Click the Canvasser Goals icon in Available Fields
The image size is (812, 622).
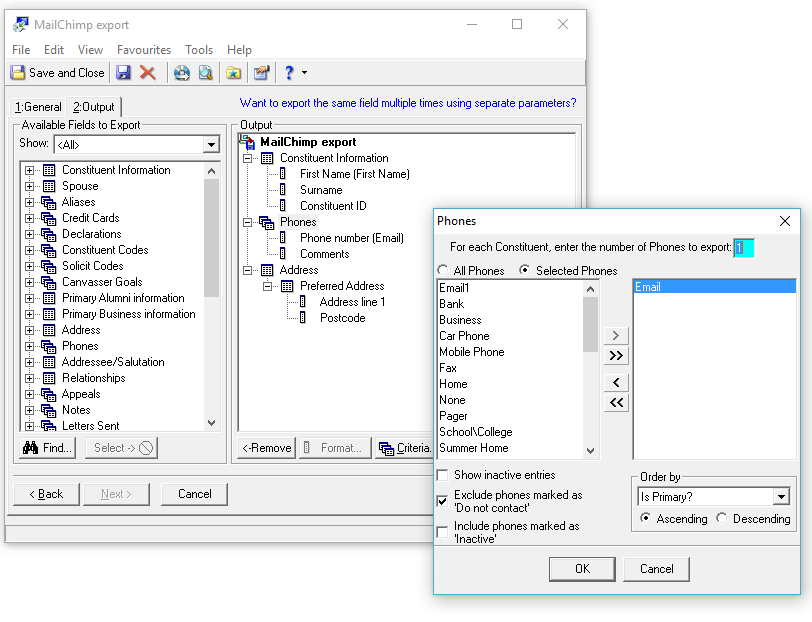(49, 283)
